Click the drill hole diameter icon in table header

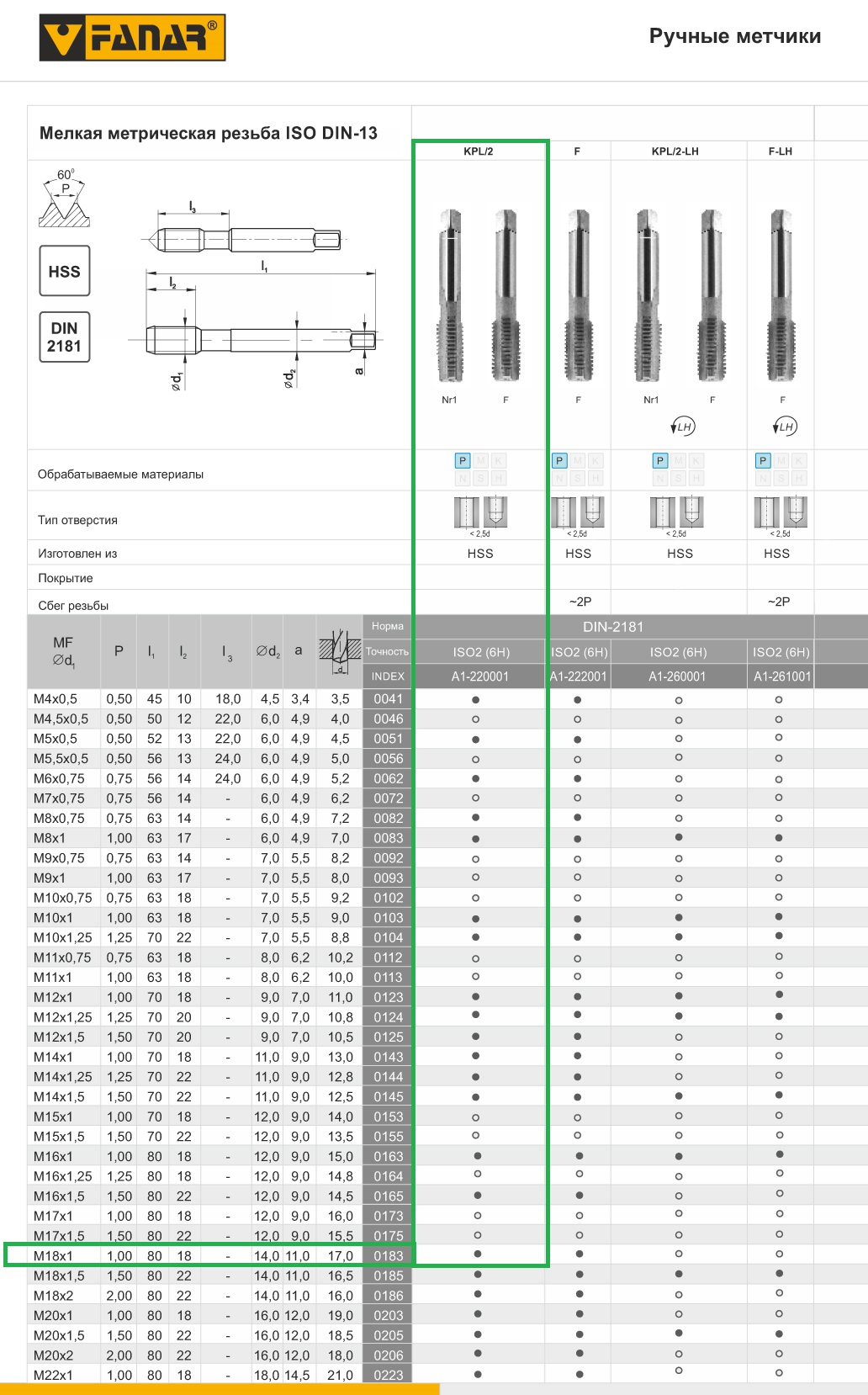tap(340, 651)
